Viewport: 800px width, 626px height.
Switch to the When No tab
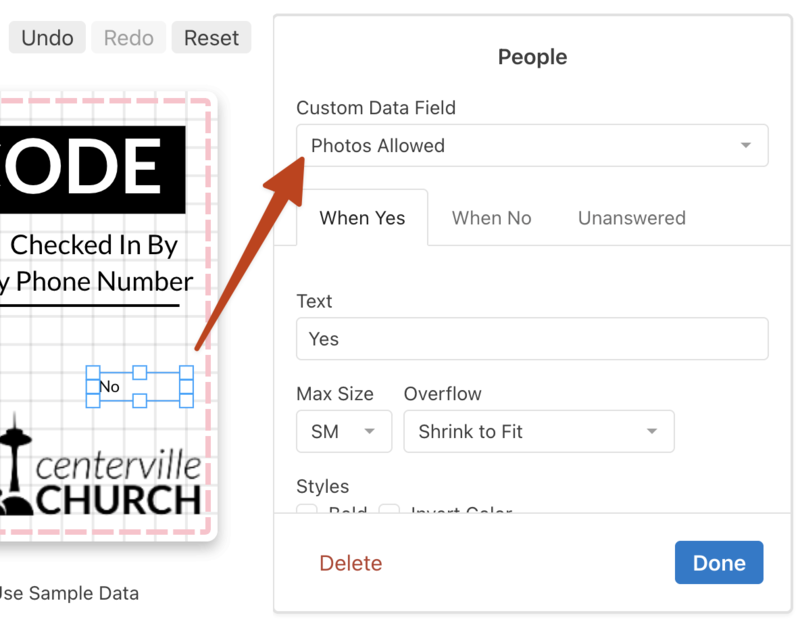tap(491, 218)
